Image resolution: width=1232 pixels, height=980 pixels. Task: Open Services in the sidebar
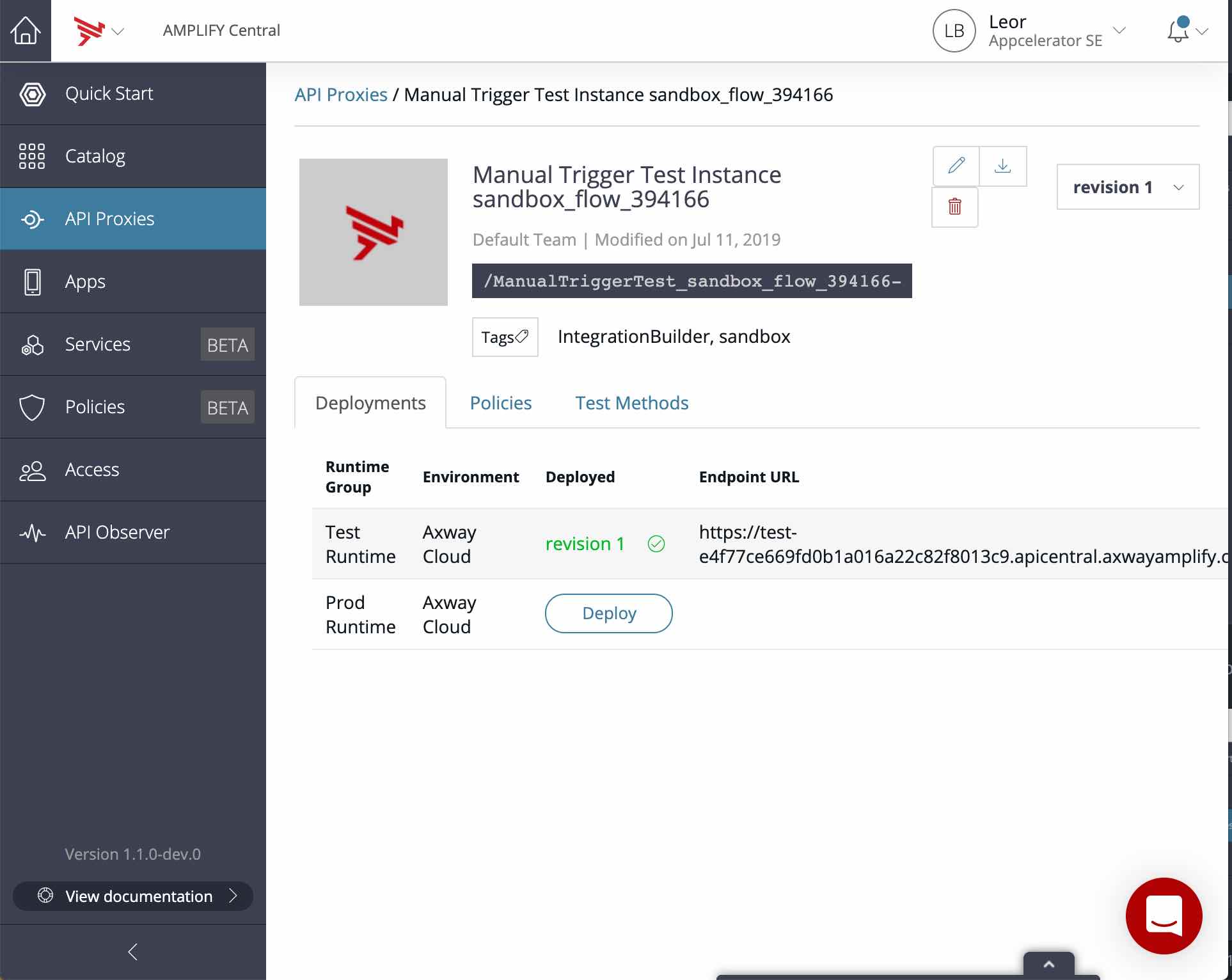point(133,344)
